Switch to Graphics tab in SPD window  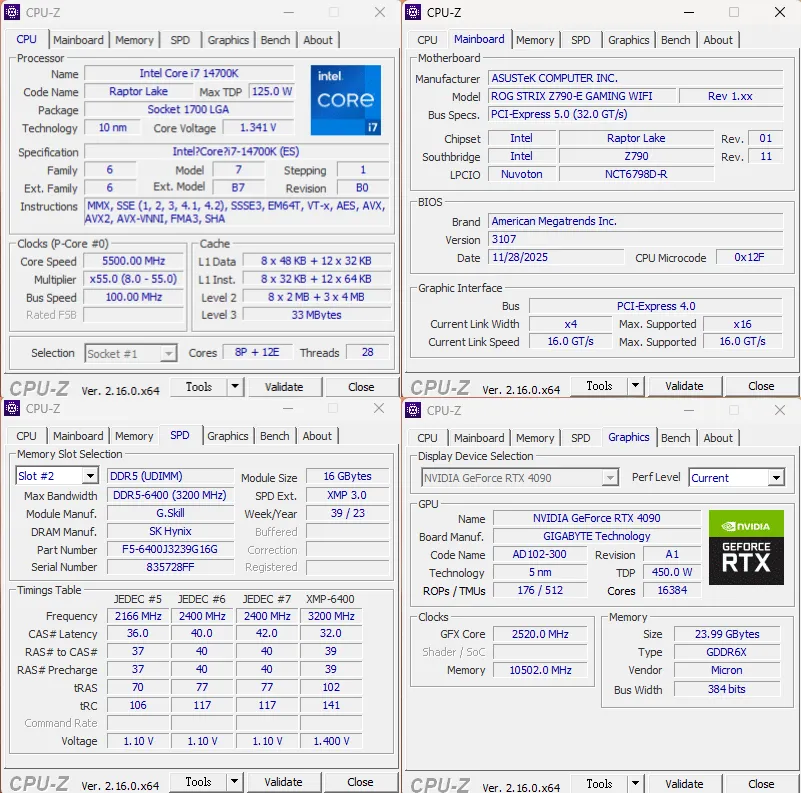(227, 436)
